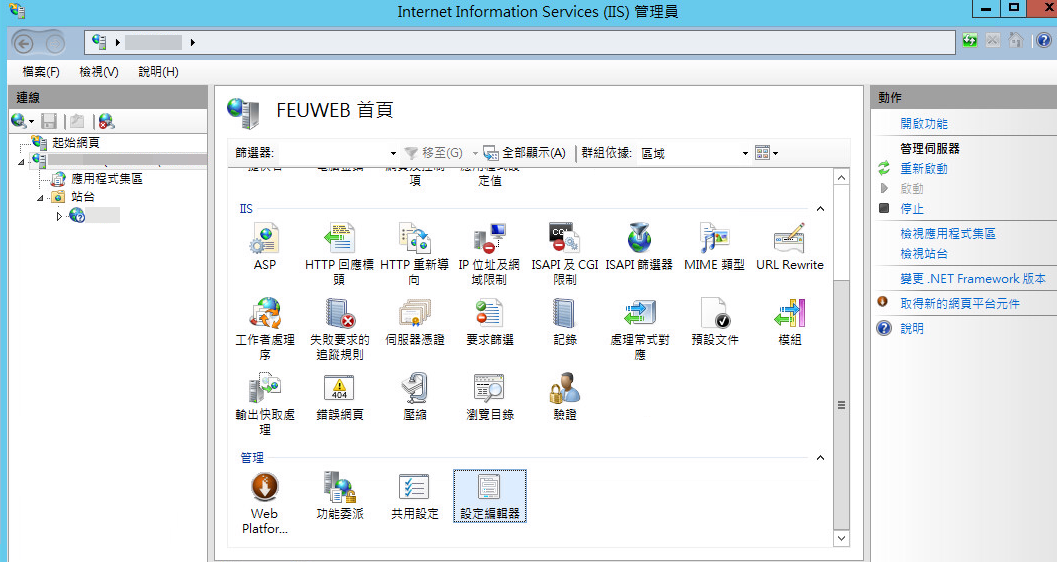Screen dimensions: 1057x562
Task: Click 檢視站台 link
Action: (x=924, y=254)
